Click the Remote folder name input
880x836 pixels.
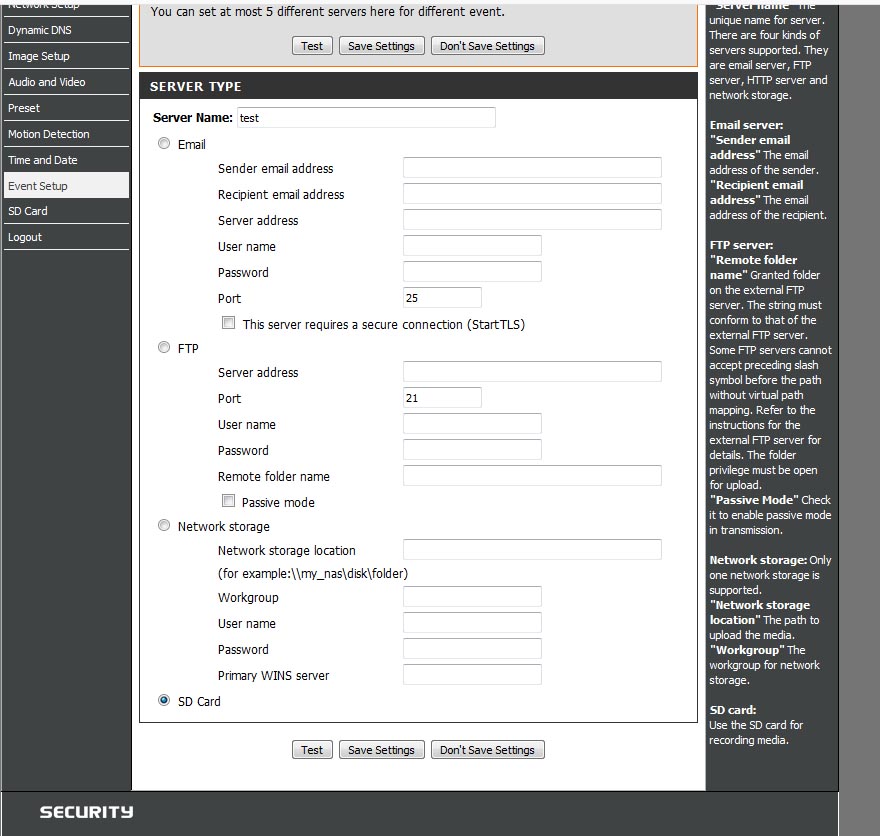tap(531, 476)
